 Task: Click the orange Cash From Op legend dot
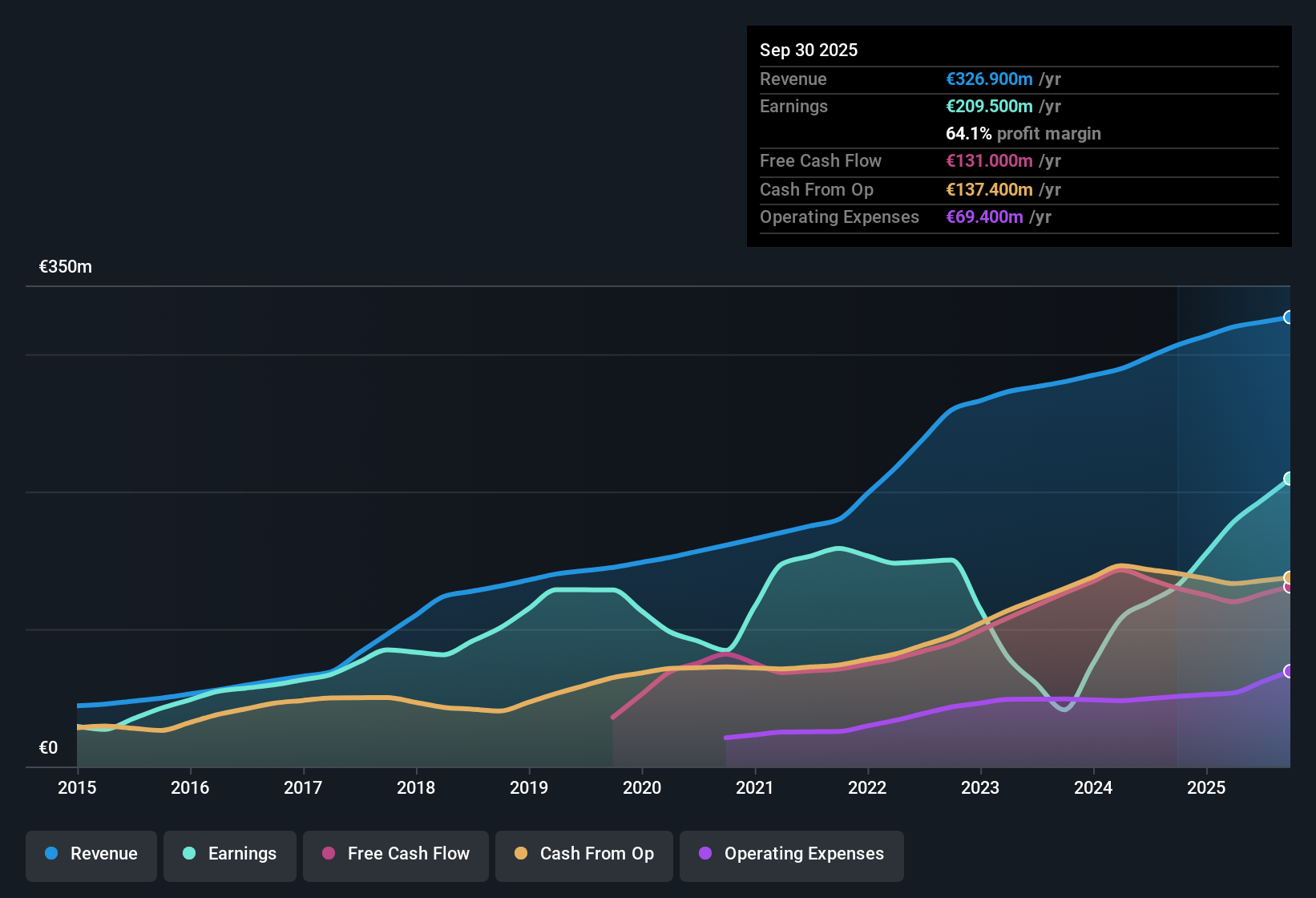point(521,854)
